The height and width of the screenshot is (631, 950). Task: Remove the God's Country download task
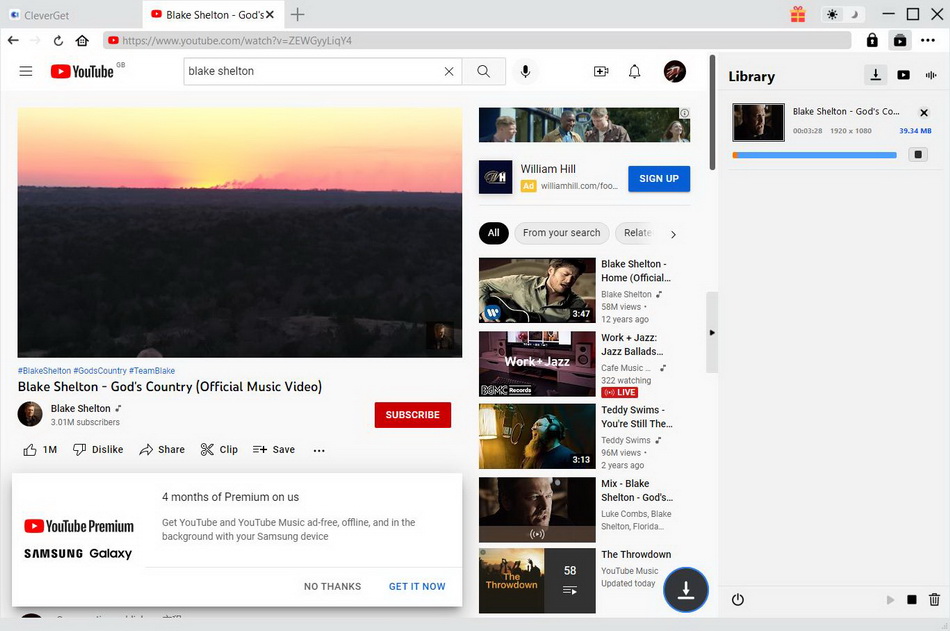point(924,113)
